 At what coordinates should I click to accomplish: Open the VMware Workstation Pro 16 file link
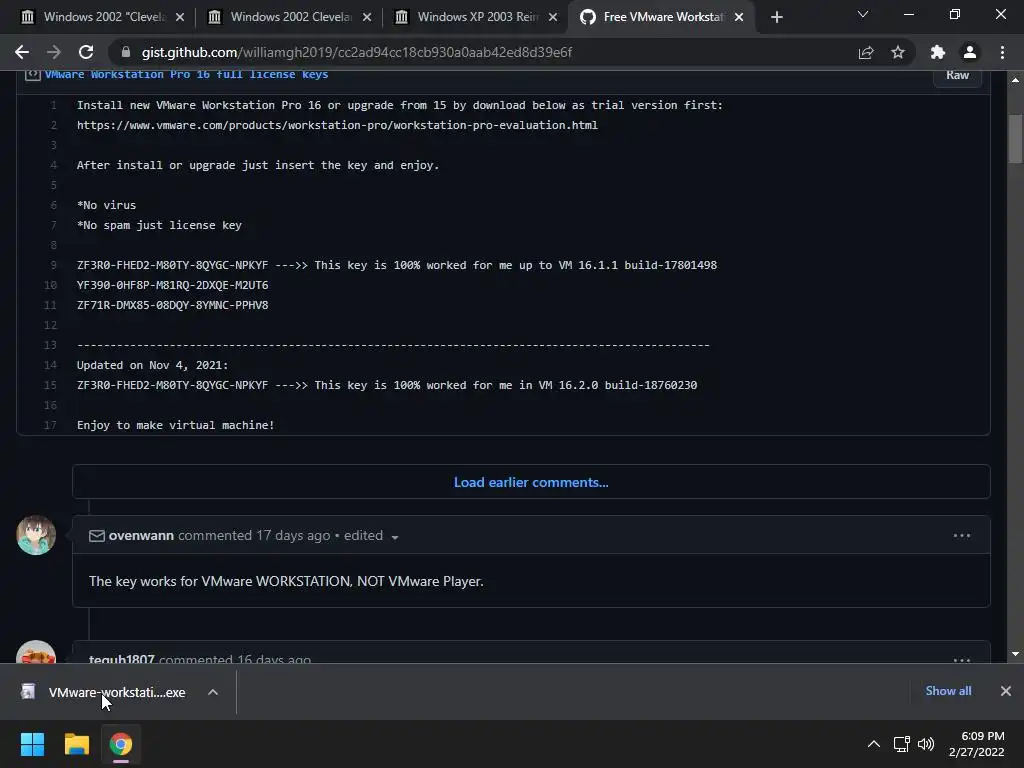[x=186, y=74]
